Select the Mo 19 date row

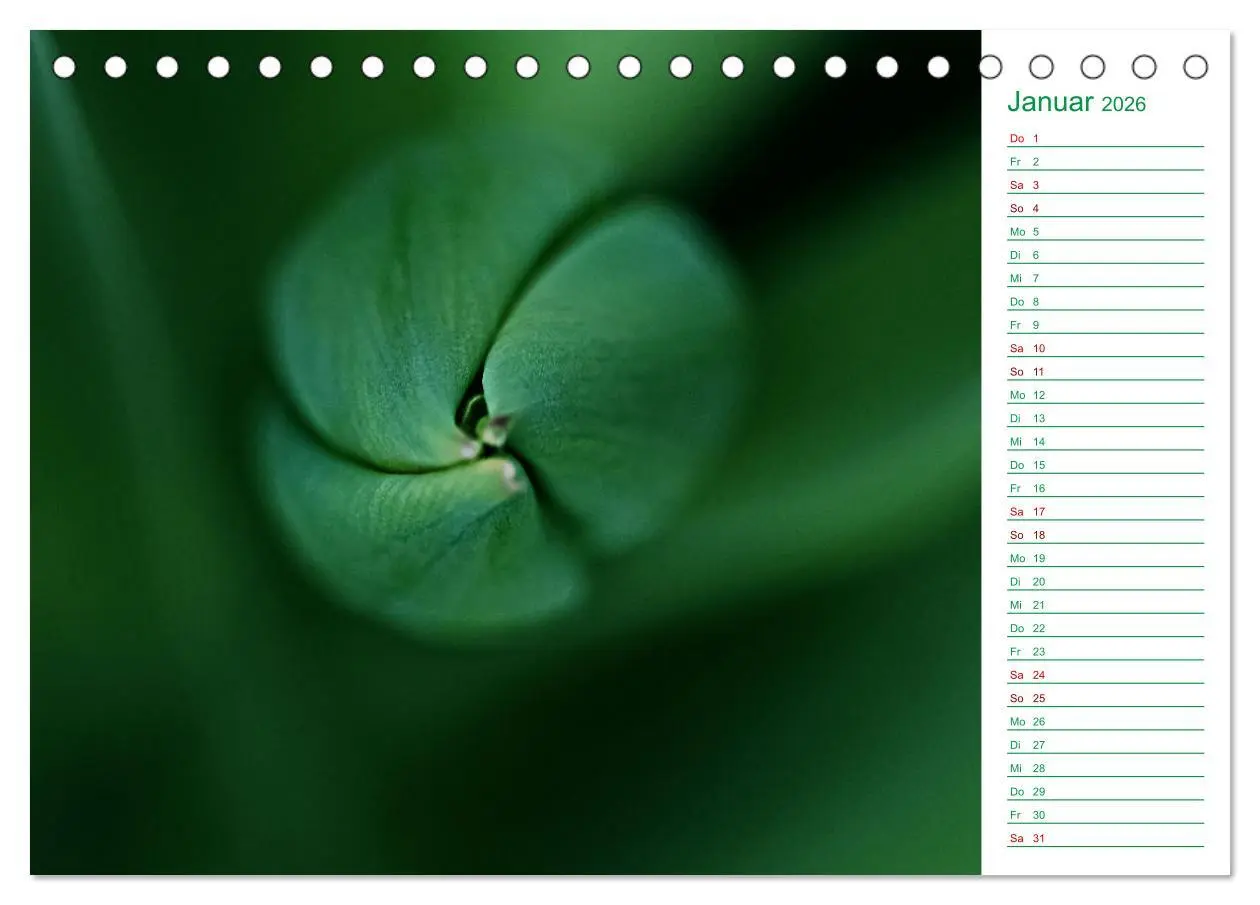(1105, 558)
